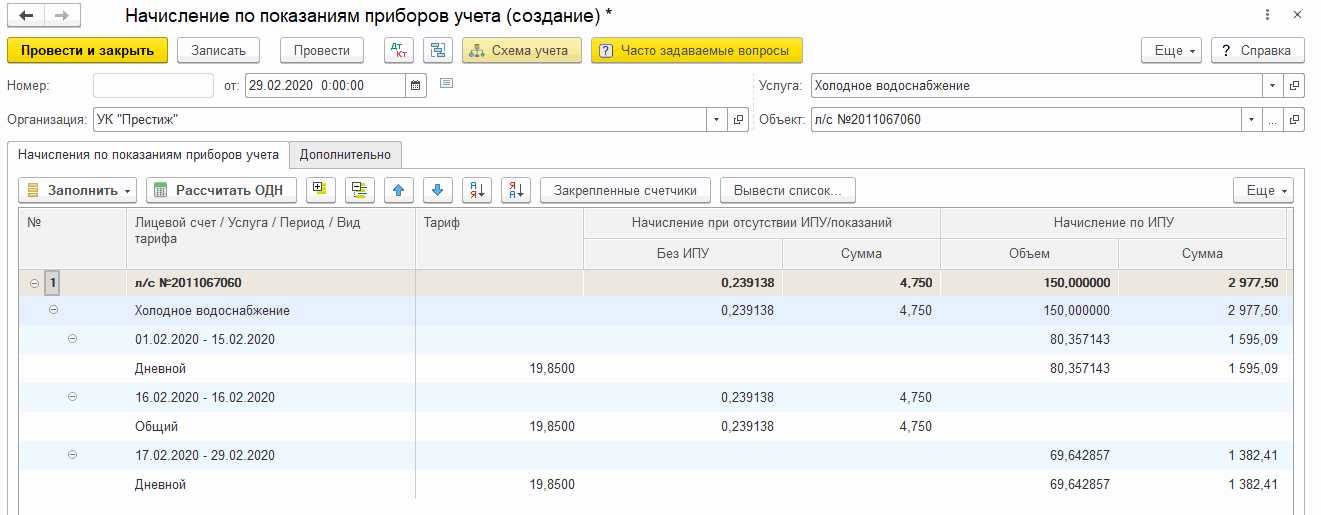Open Схема учета
The image size is (1321, 515).
(522, 50)
